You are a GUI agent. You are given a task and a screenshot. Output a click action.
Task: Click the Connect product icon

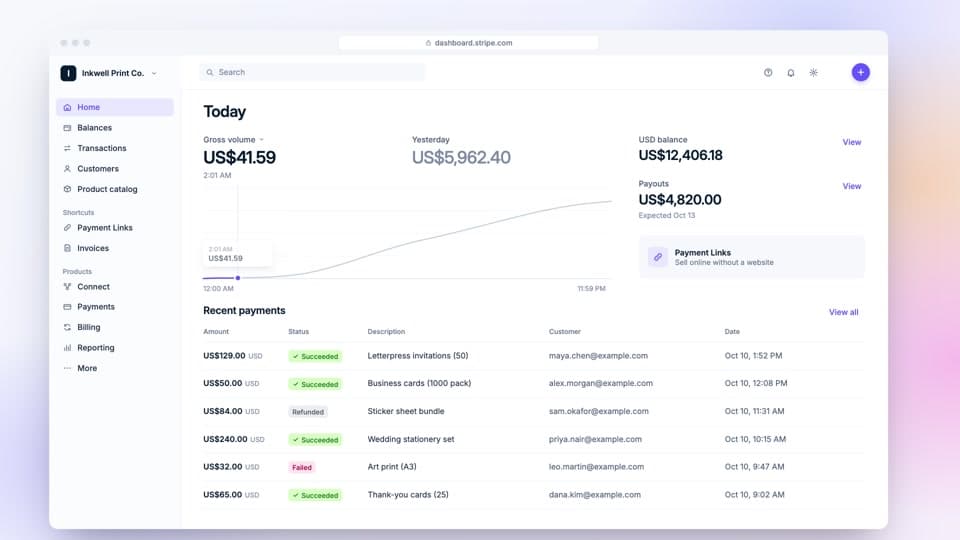click(x=67, y=287)
